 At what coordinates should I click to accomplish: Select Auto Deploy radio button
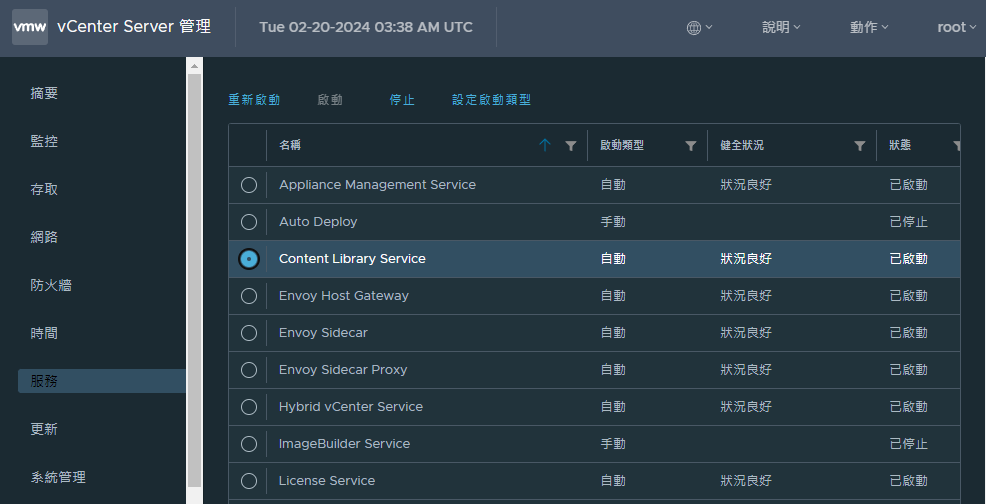249,222
